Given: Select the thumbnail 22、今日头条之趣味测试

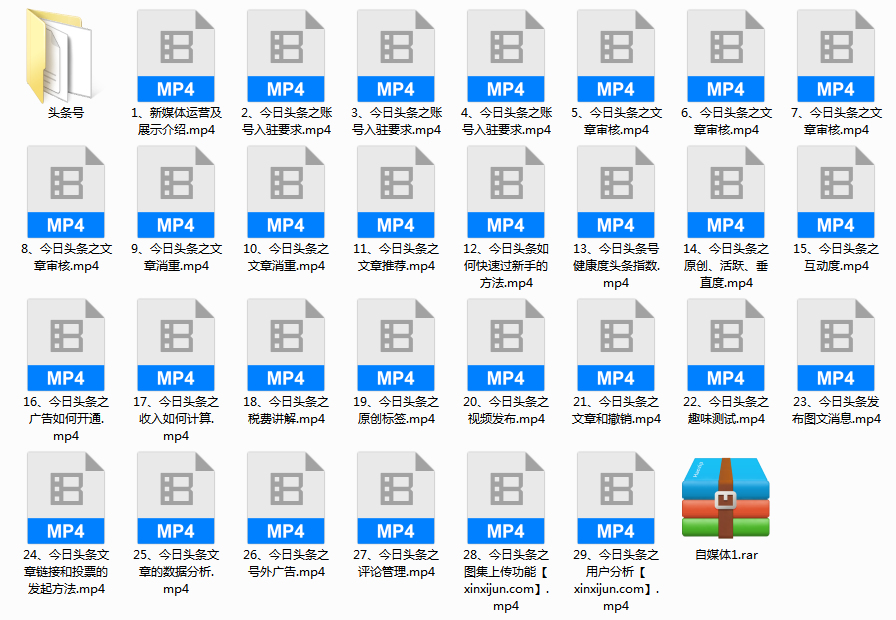Looking at the screenshot, I should click(x=725, y=345).
